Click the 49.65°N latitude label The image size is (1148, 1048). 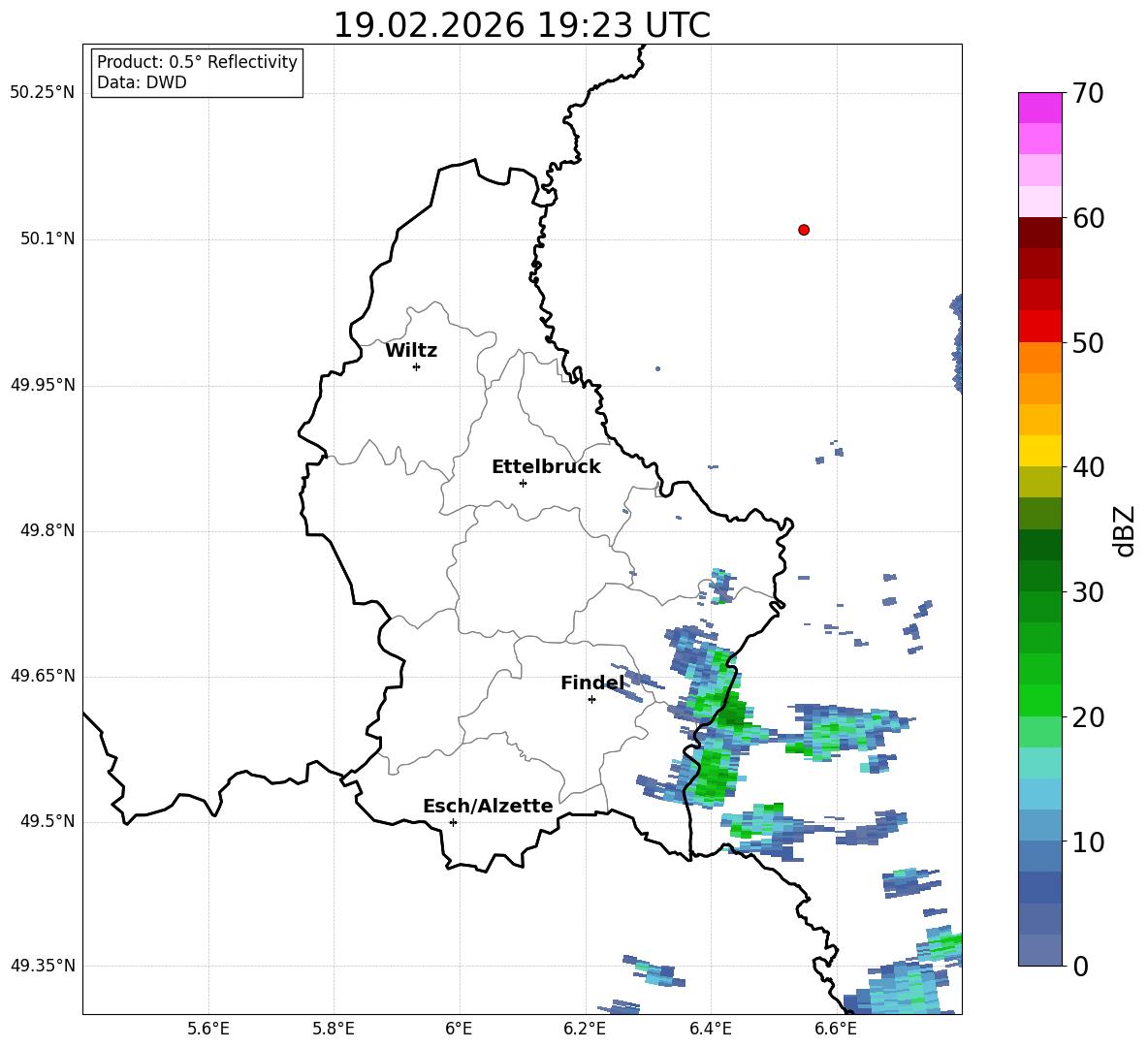[42, 675]
